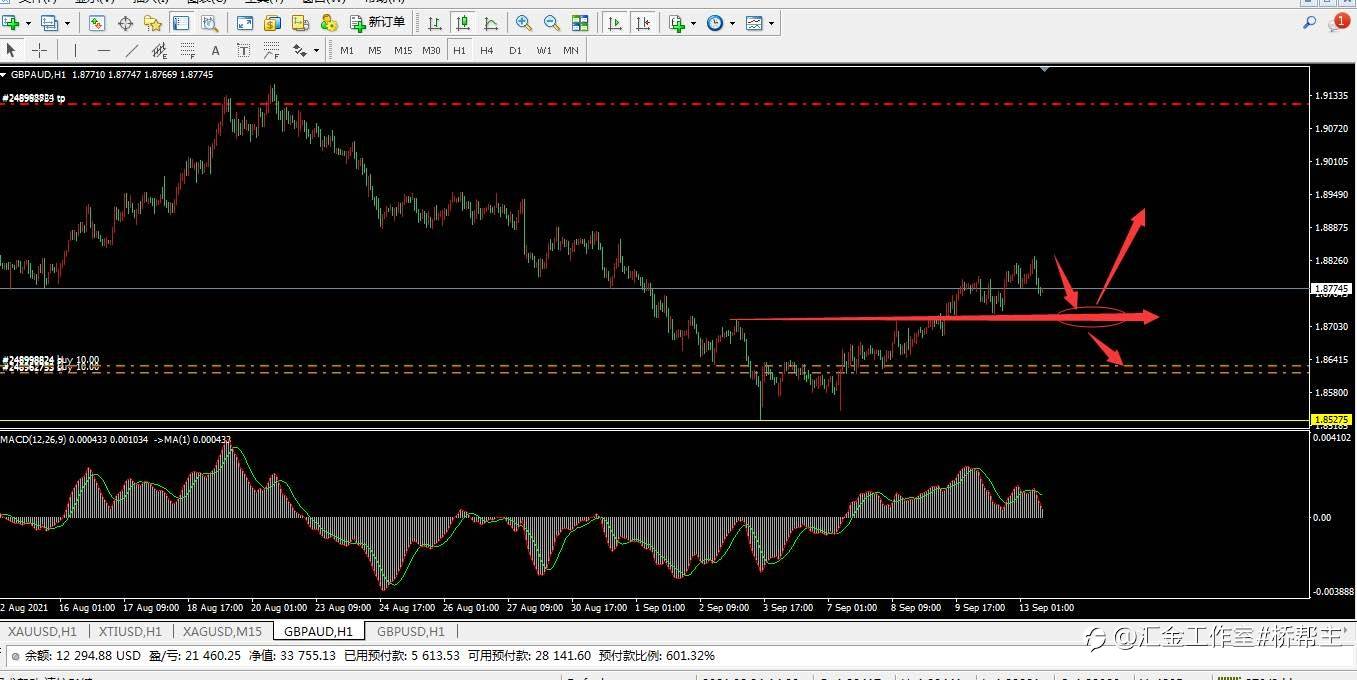Switch to M5 timeframe
This screenshot has height=680, width=1357.
tap(374, 50)
